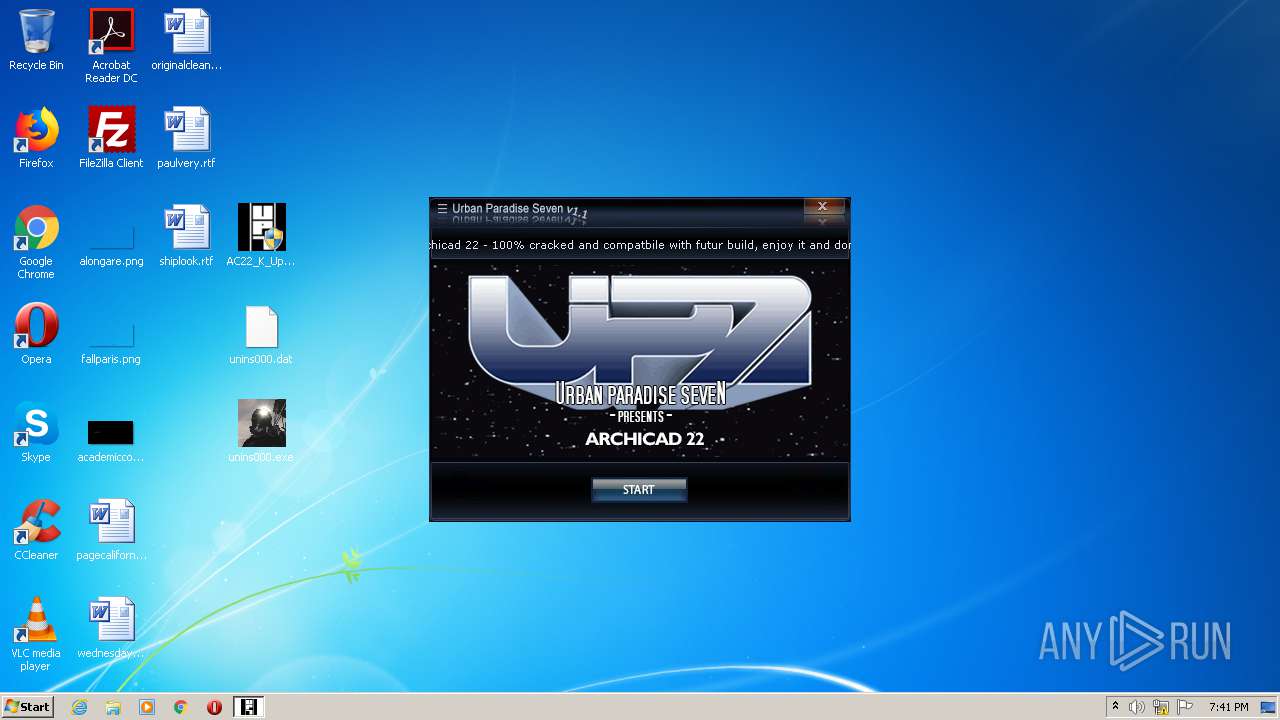
Task: Click the Show Desktop button
Action: point(1269,707)
